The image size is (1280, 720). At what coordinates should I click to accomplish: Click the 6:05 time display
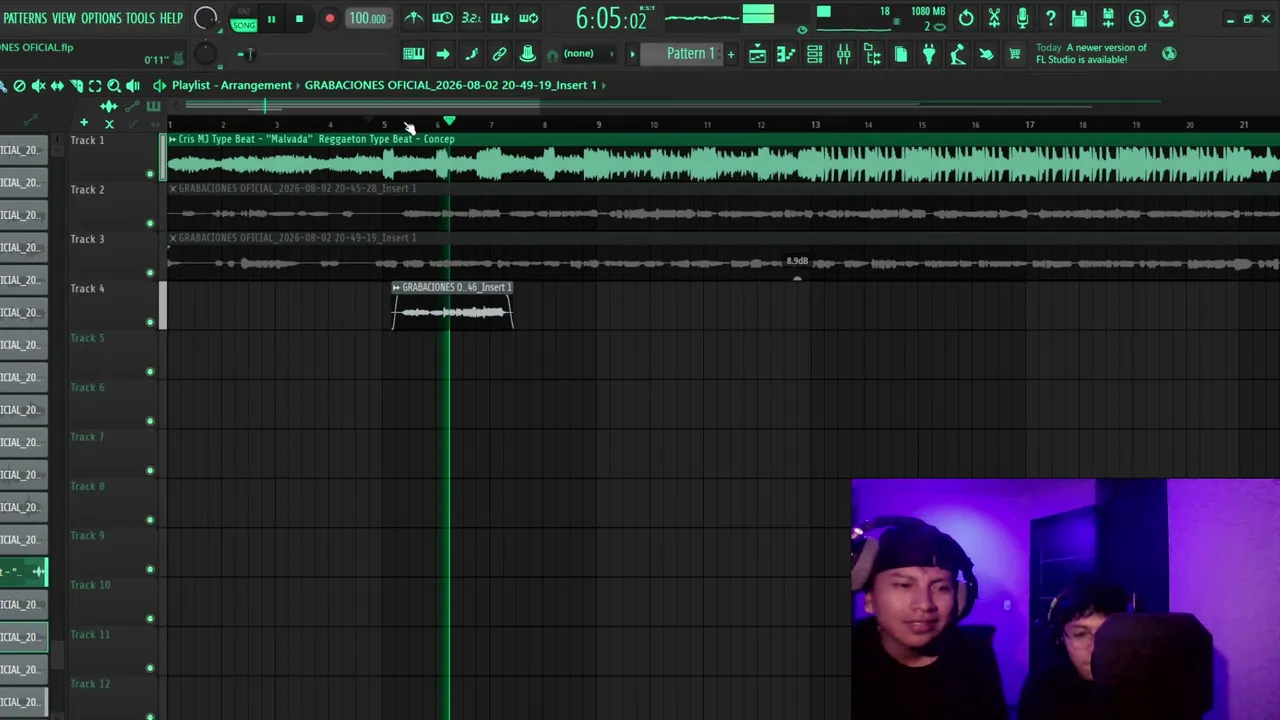[611, 19]
